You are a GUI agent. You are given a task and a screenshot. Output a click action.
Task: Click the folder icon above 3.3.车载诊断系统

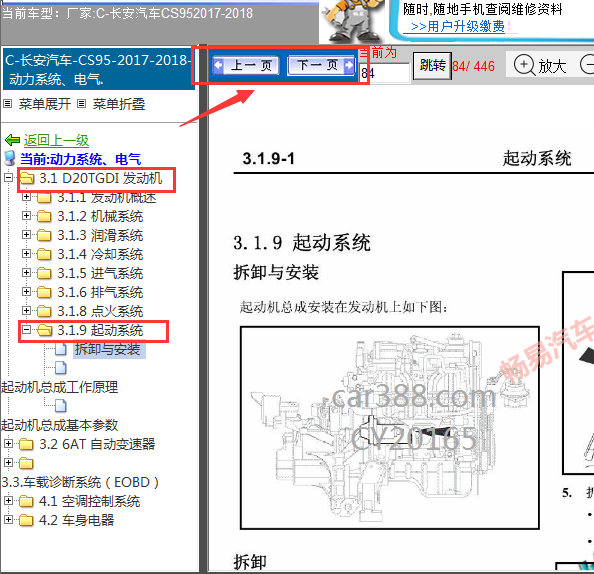click(26, 463)
